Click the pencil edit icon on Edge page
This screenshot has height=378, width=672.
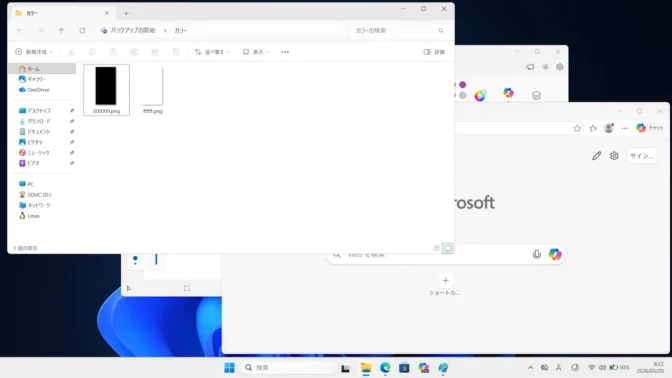(597, 156)
